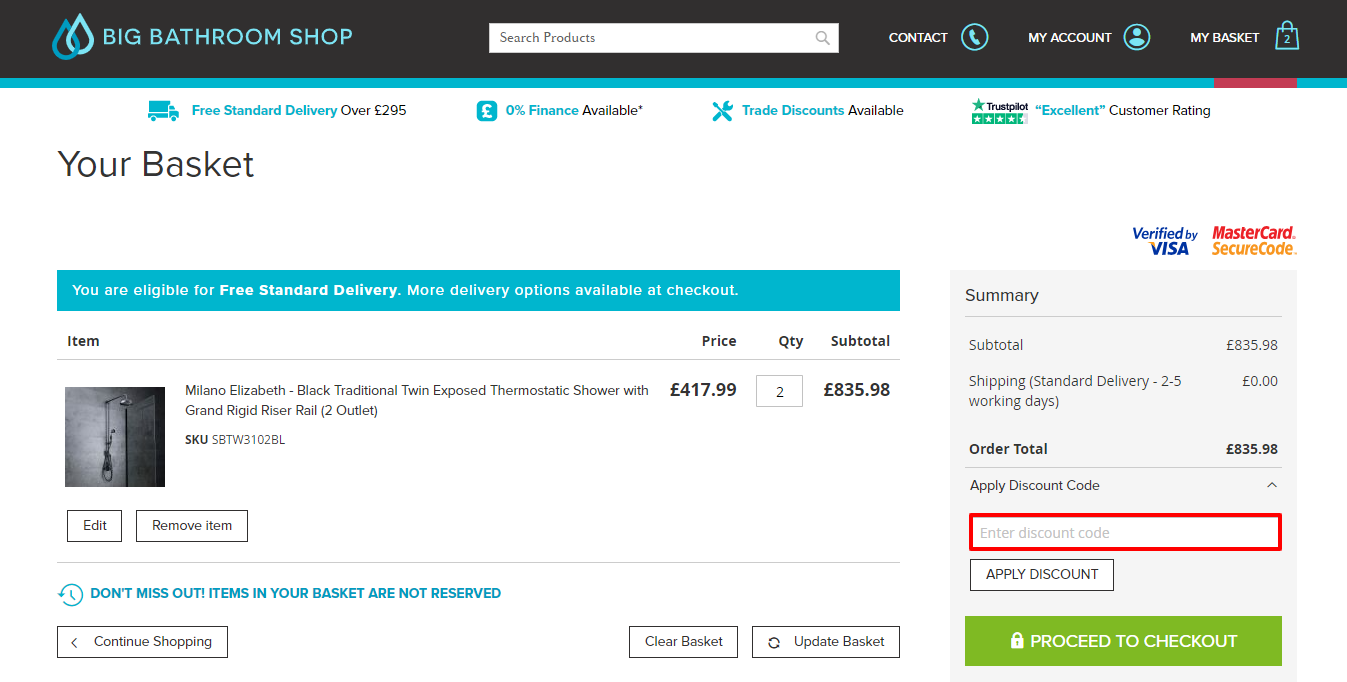Open Contact via the phone icon
Viewport: 1347px width, 682px height.
pos(974,37)
